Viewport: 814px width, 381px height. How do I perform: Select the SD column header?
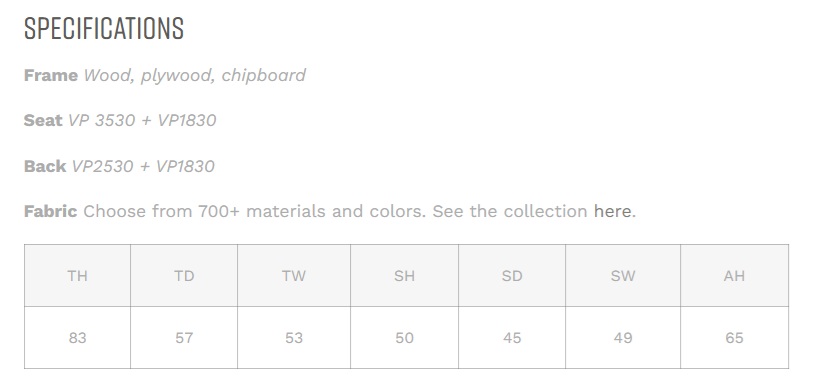point(512,276)
